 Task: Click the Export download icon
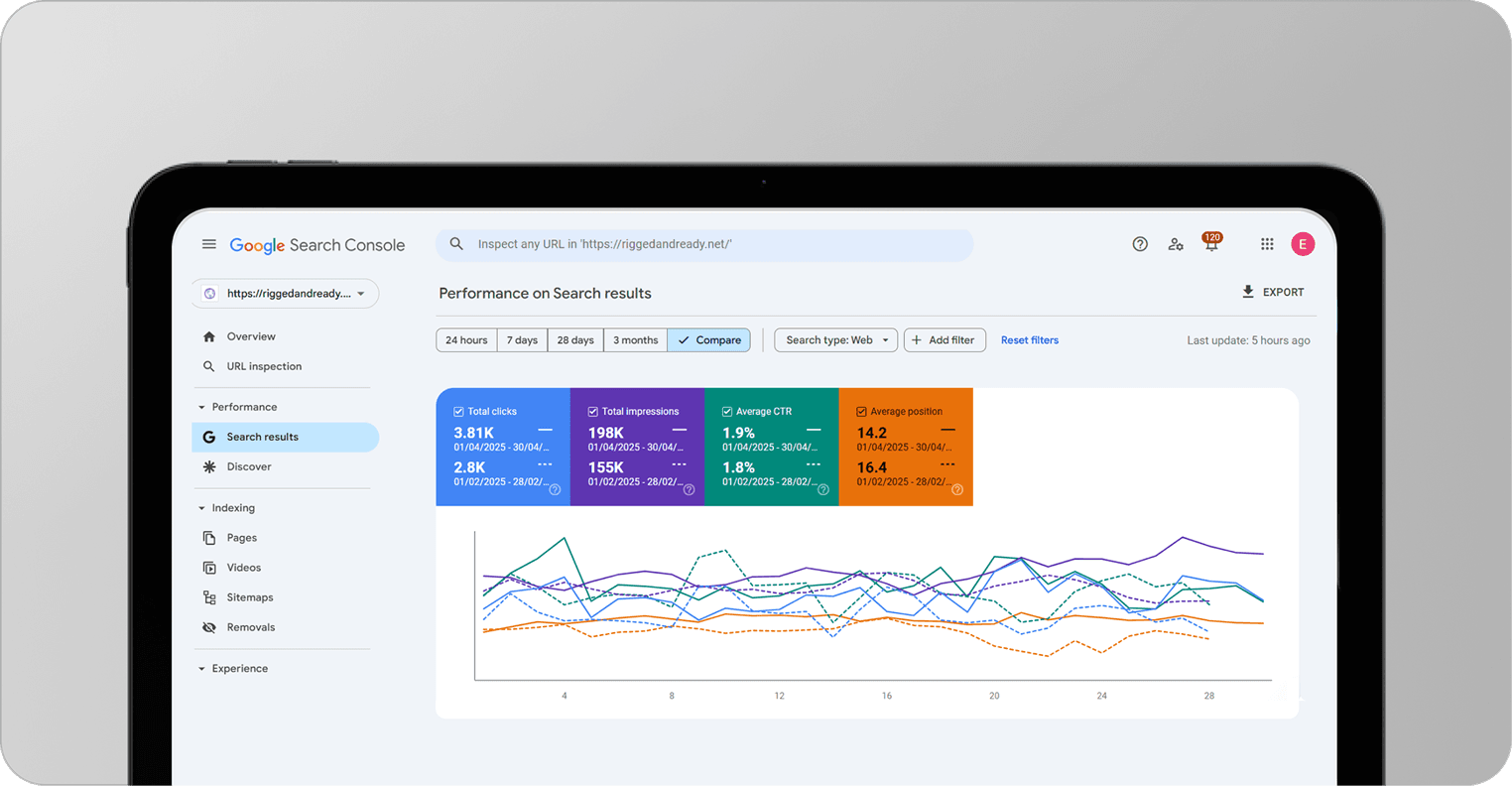(x=1248, y=292)
